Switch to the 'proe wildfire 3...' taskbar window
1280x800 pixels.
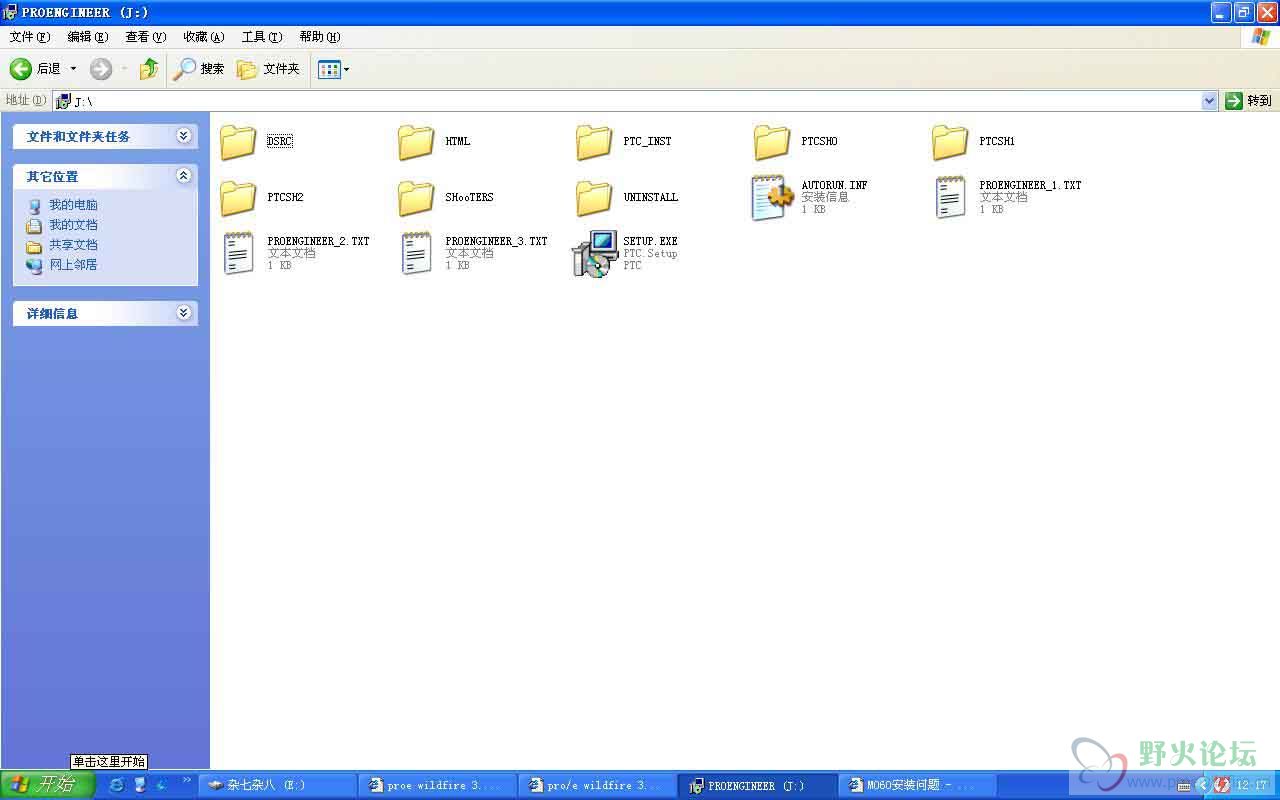tap(438, 786)
